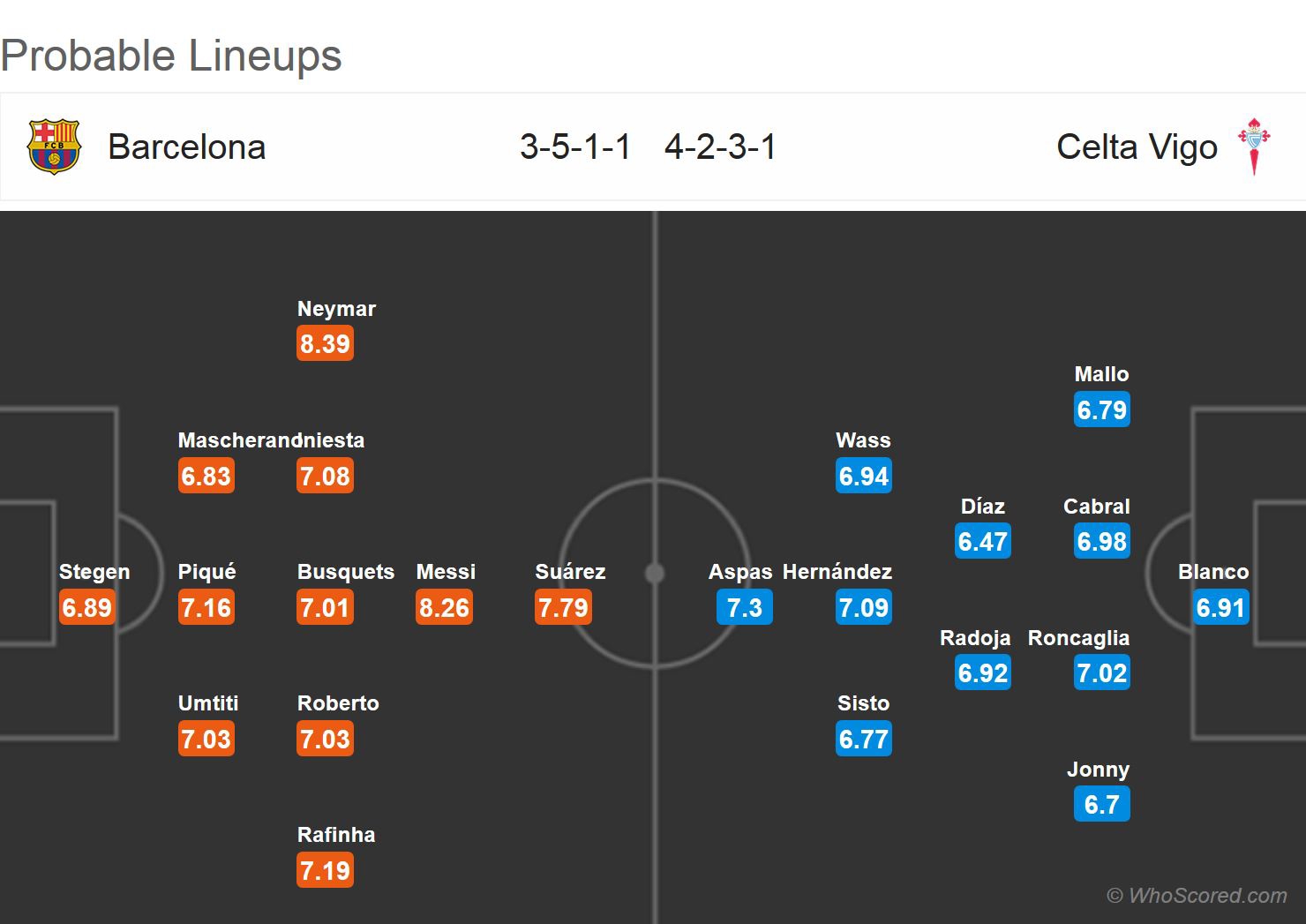The width and height of the screenshot is (1306, 924).
Task: Open the Celta Vigo team name link
Action: tap(1137, 147)
